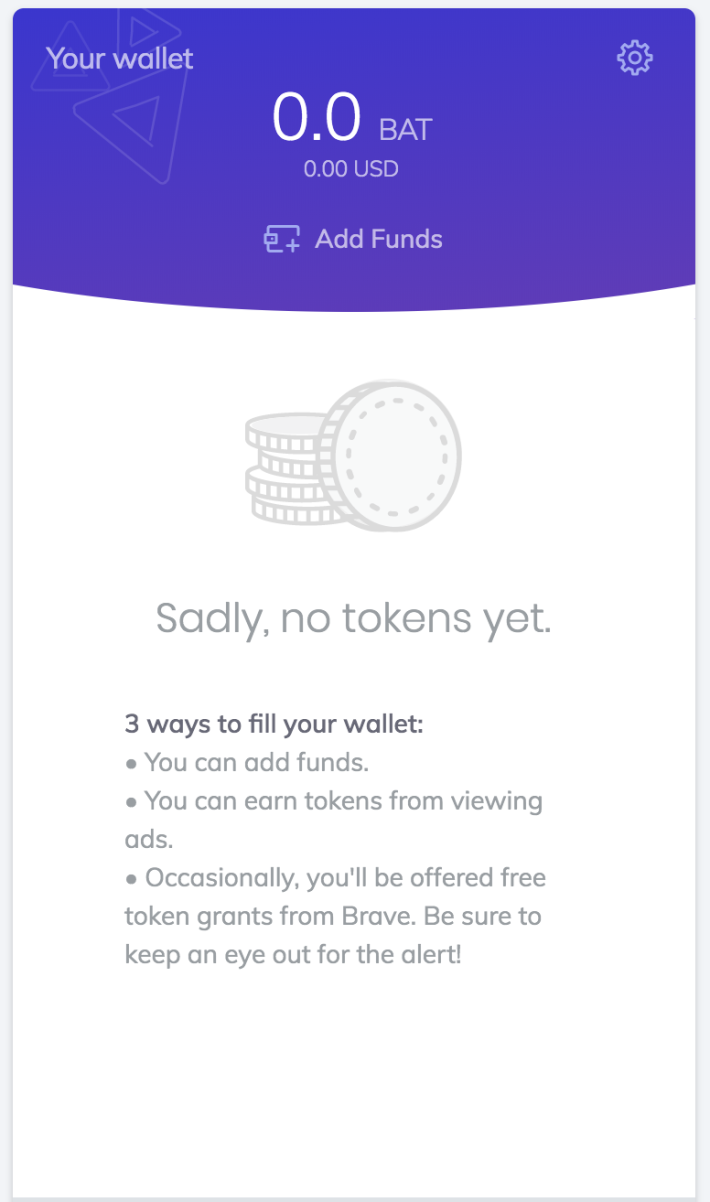Click 'keep an eye out for the alert!' text
This screenshot has width=710, height=1202.
point(293,954)
